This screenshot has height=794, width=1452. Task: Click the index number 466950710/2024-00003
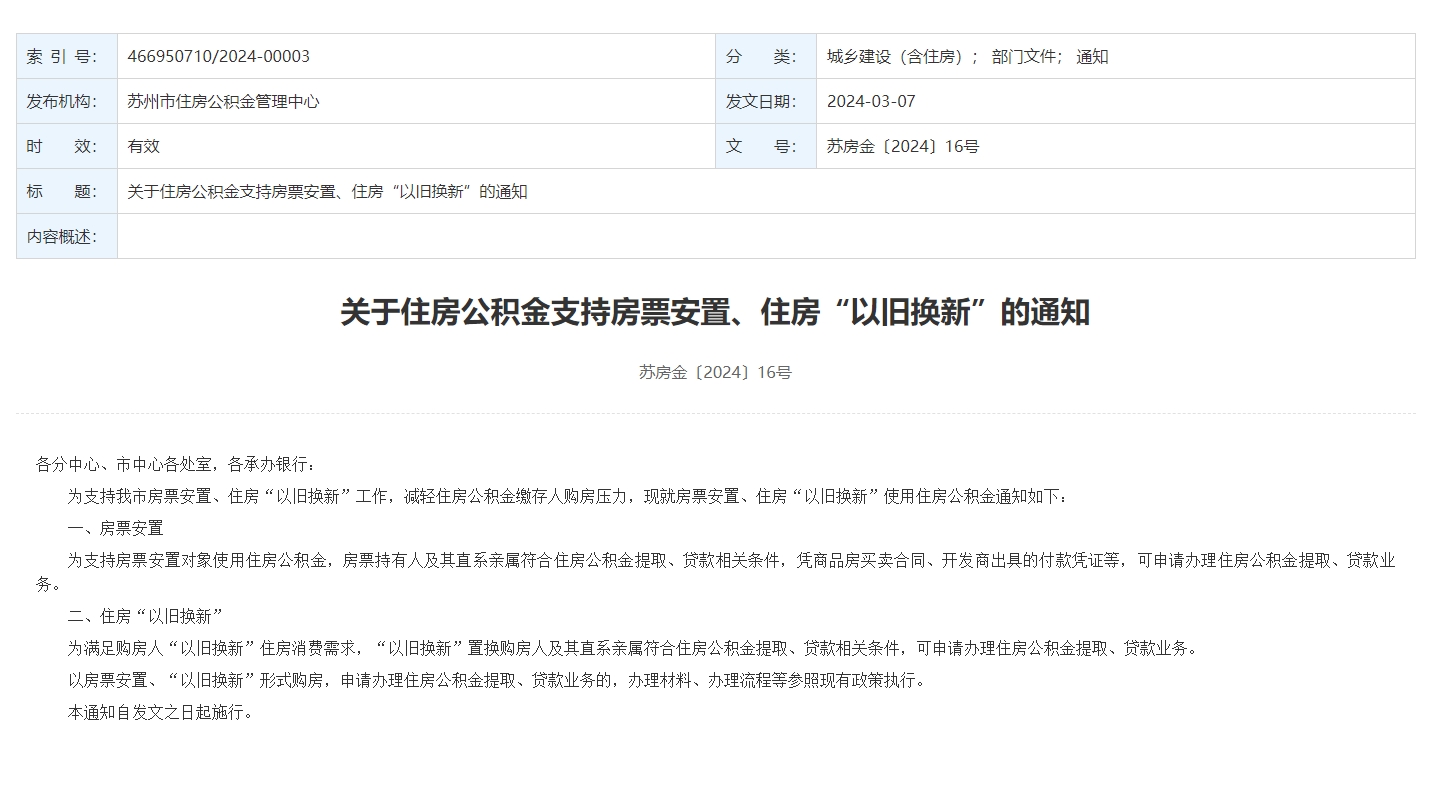(218, 56)
